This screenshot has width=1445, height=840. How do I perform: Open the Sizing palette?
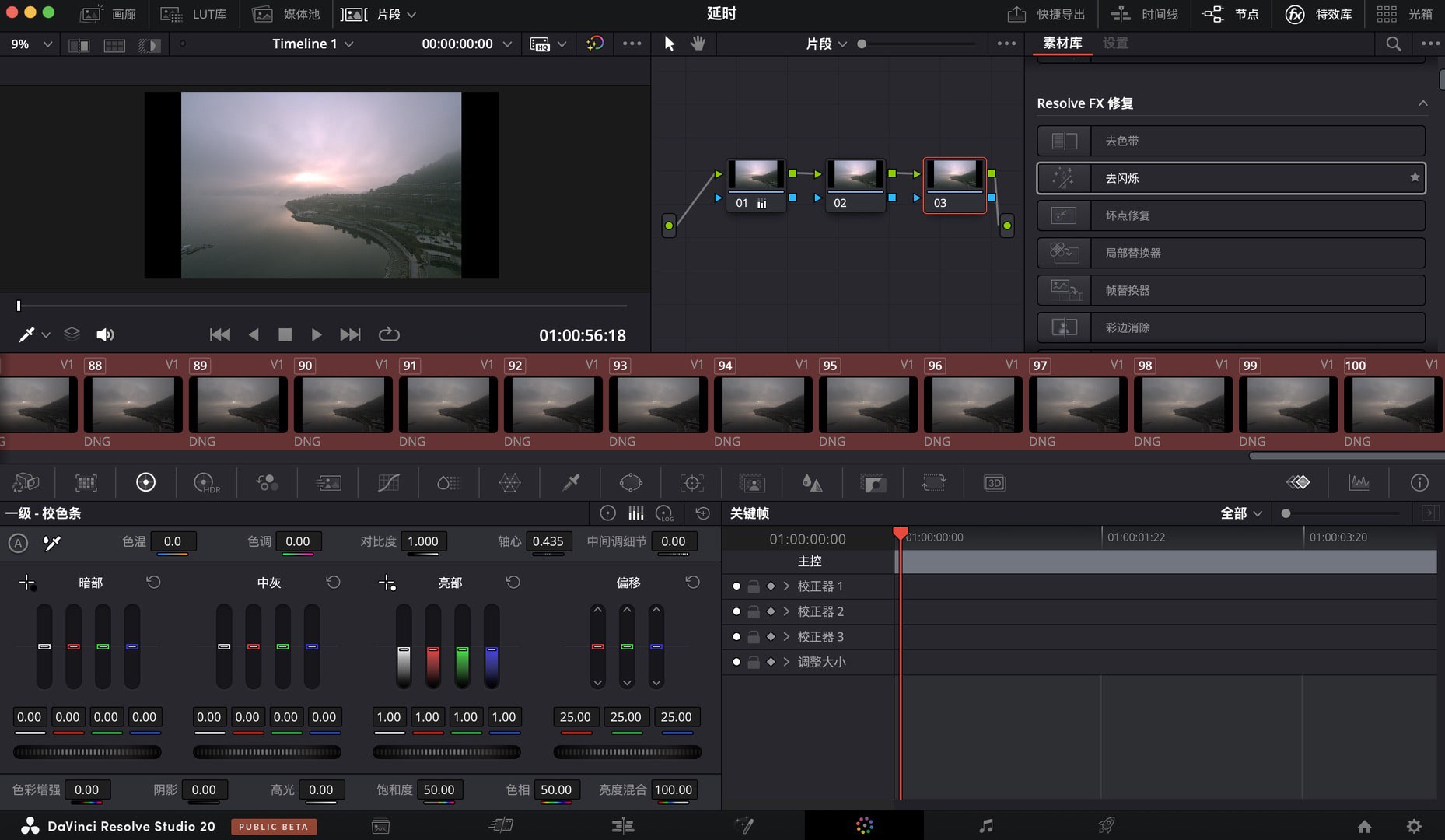tap(933, 483)
